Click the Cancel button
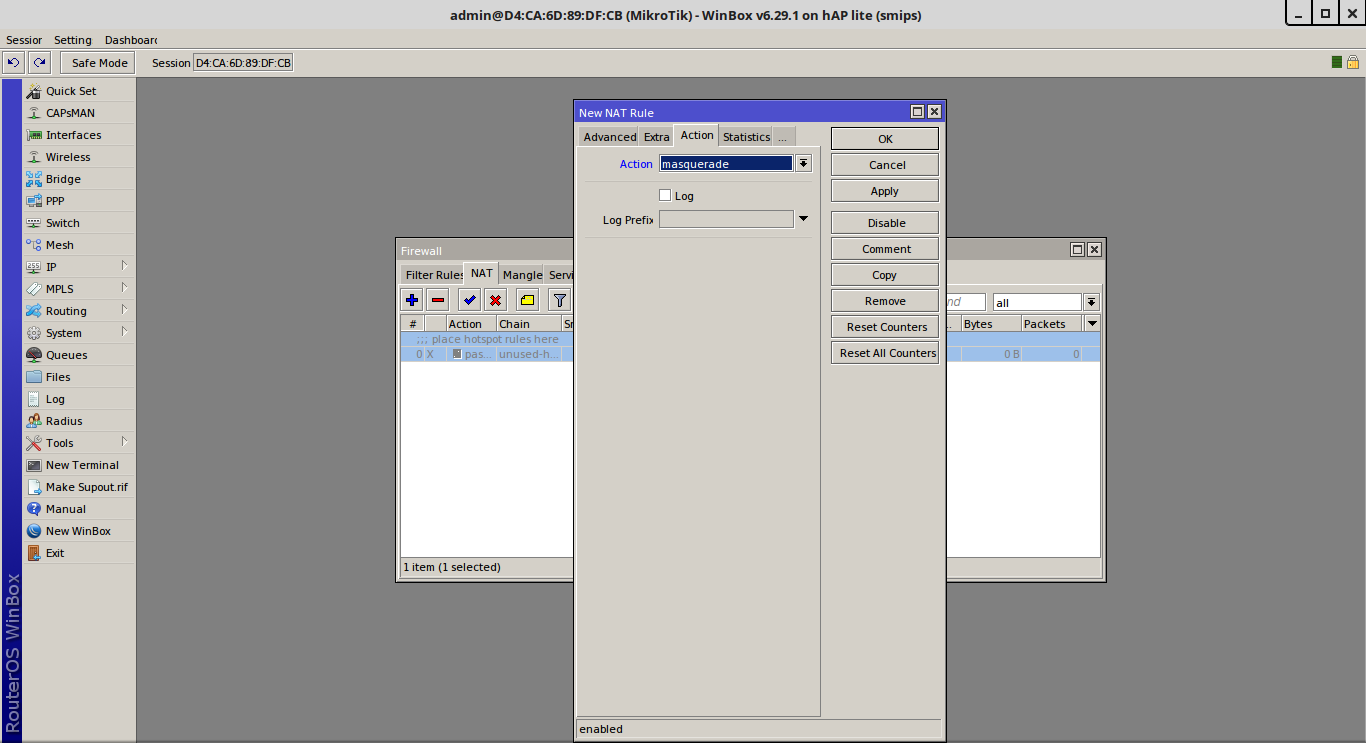1366x743 pixels. pos(885,165)
